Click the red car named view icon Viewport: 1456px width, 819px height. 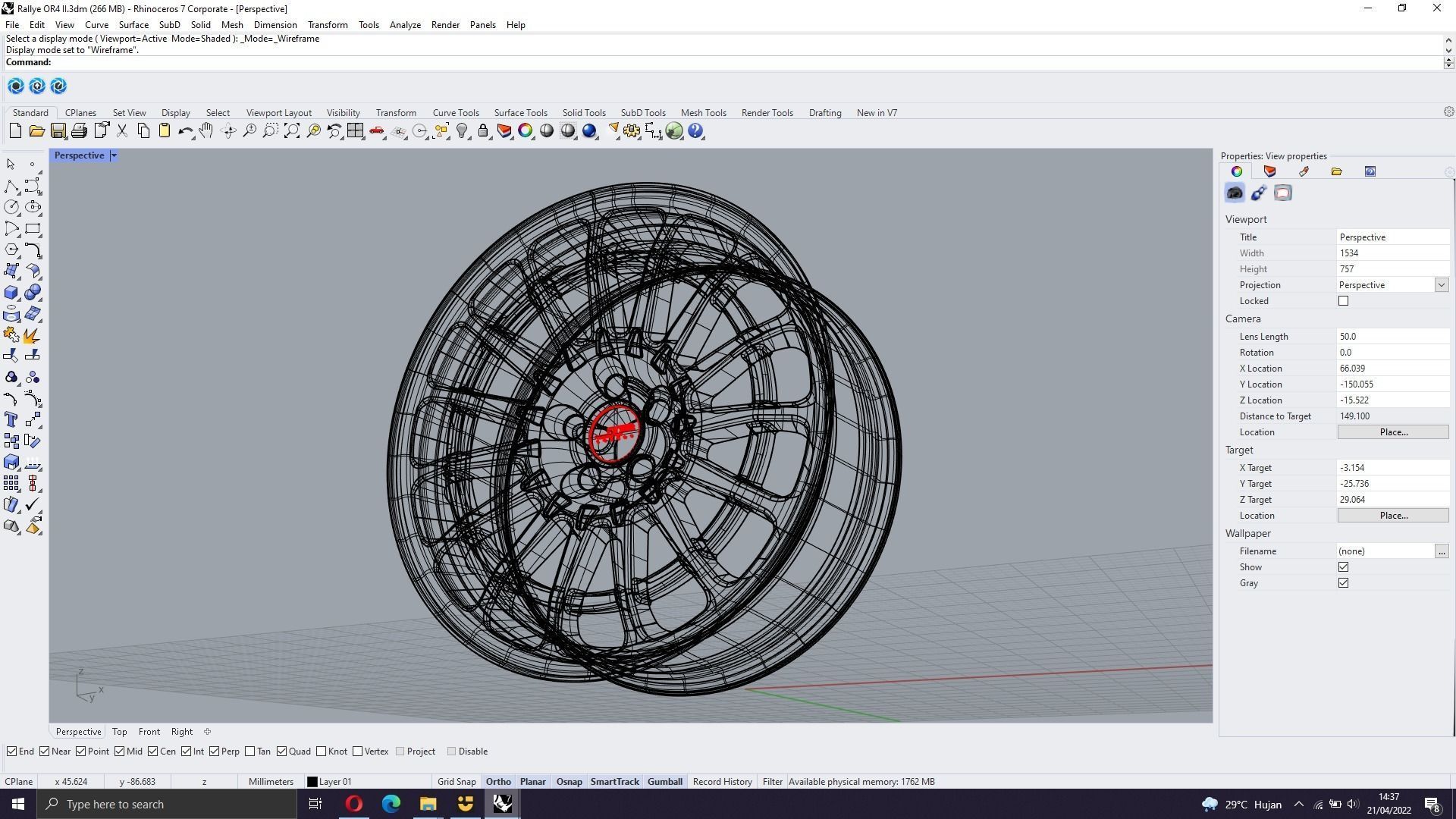coord(377,131)
